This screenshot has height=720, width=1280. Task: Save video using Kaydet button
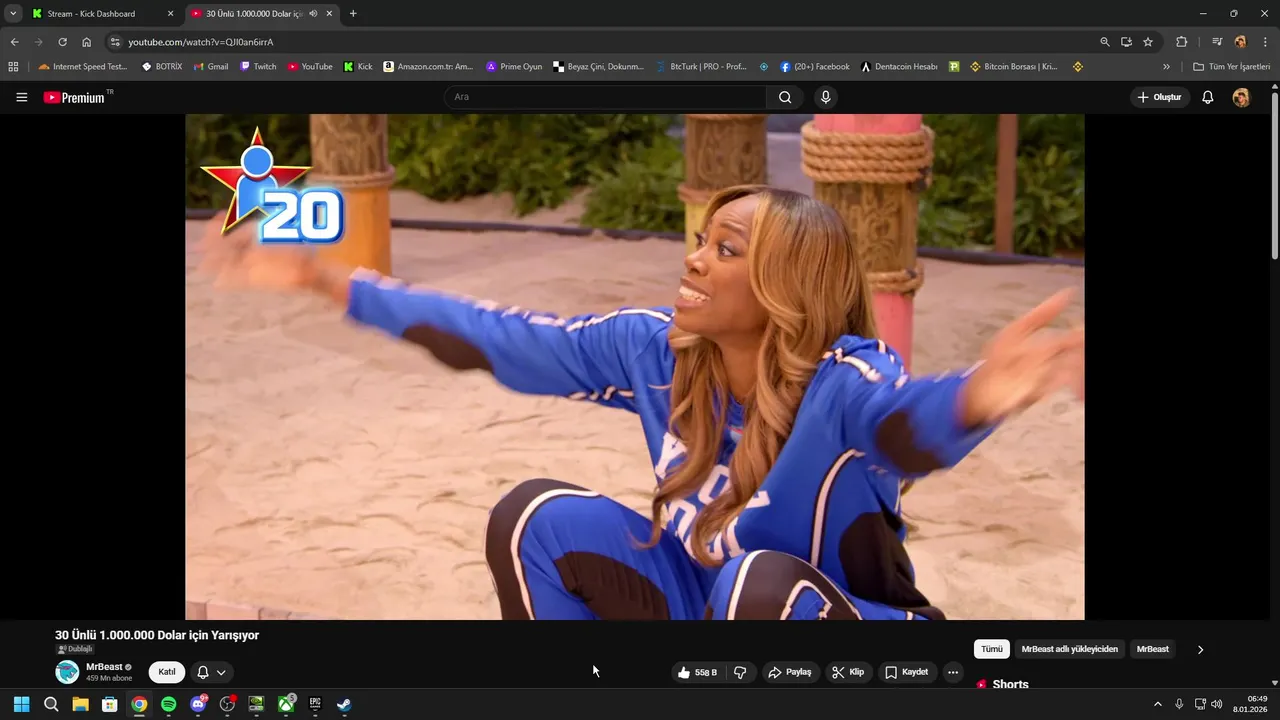[x=907, y=672]
